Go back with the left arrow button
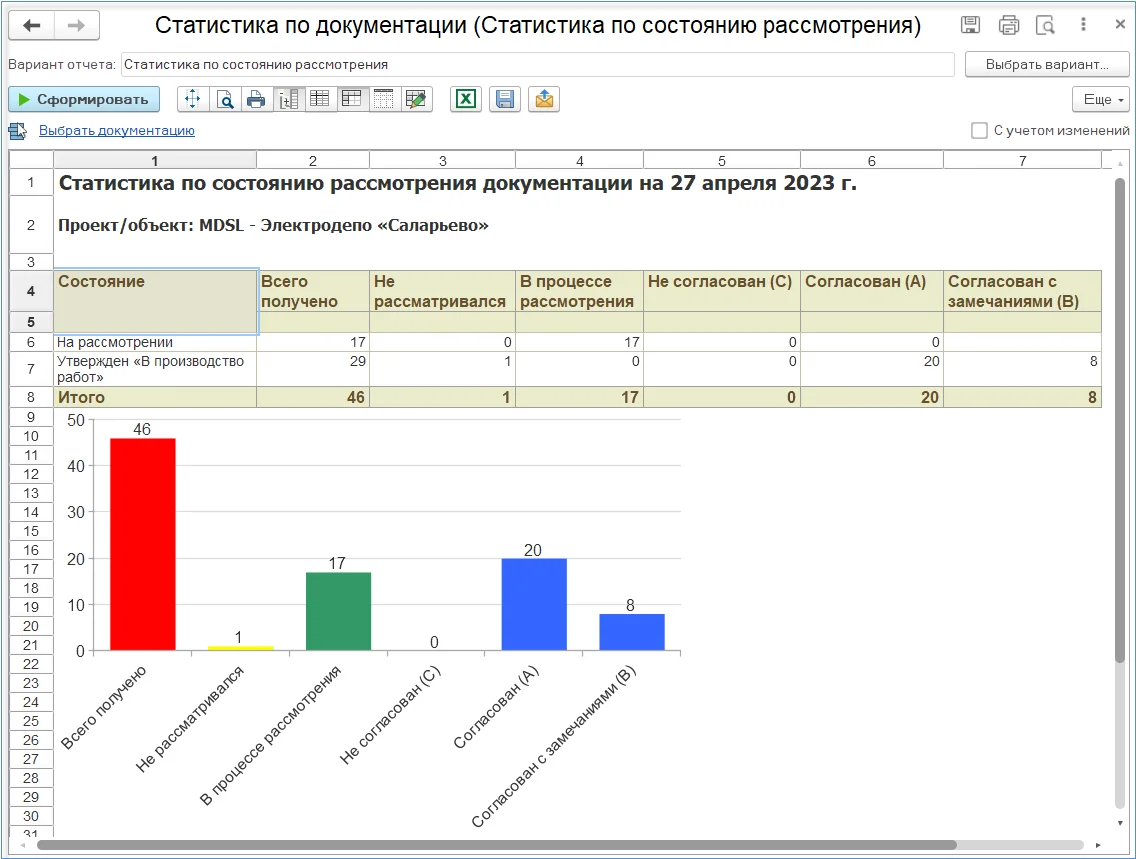 tap(31, 25)
